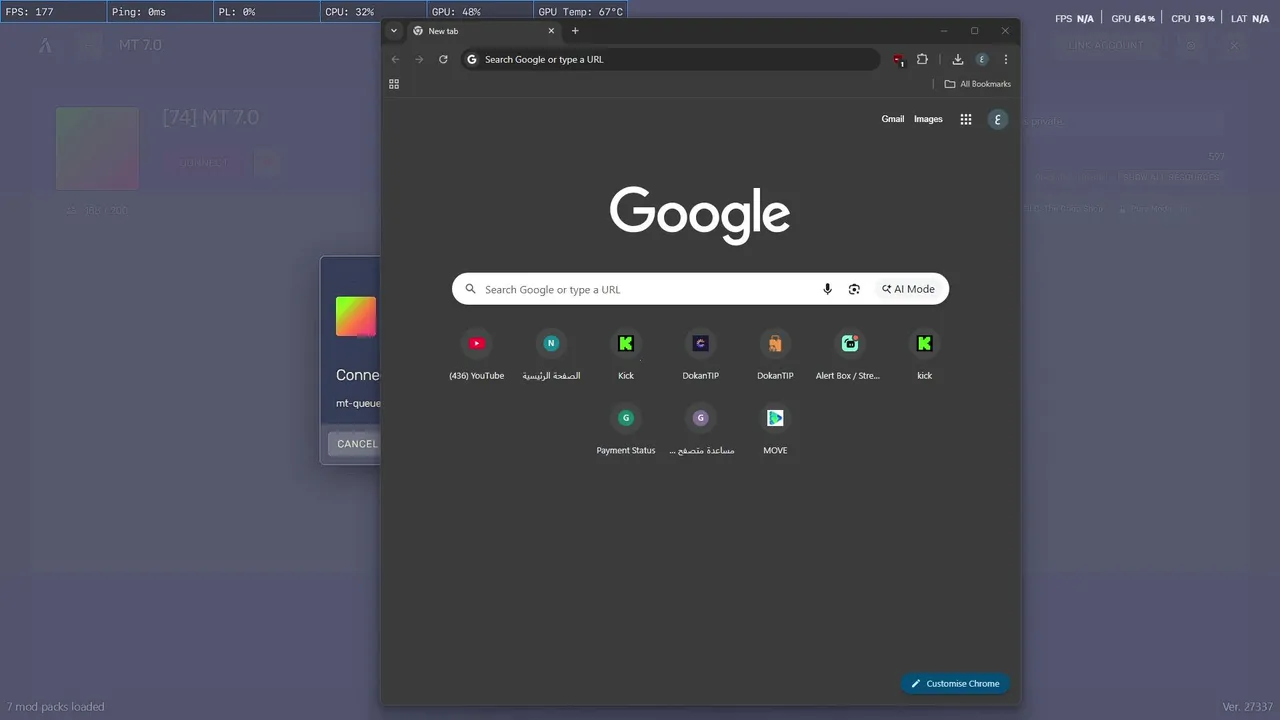Viewport: 1280px width, 720px height.
Task: Open the tab search dropdown arrow
Action: 394,31
